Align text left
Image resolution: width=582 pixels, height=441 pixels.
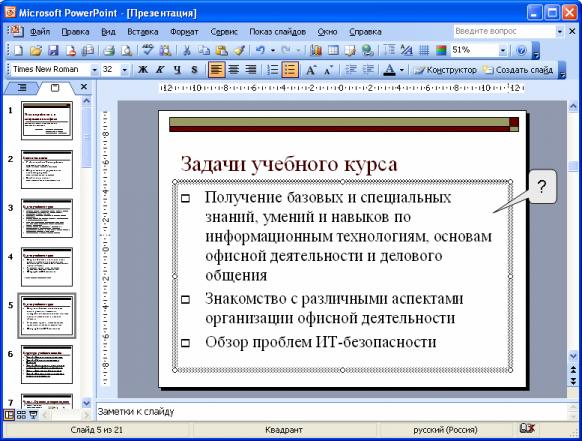pyautogui.click(x=216, y=69)
